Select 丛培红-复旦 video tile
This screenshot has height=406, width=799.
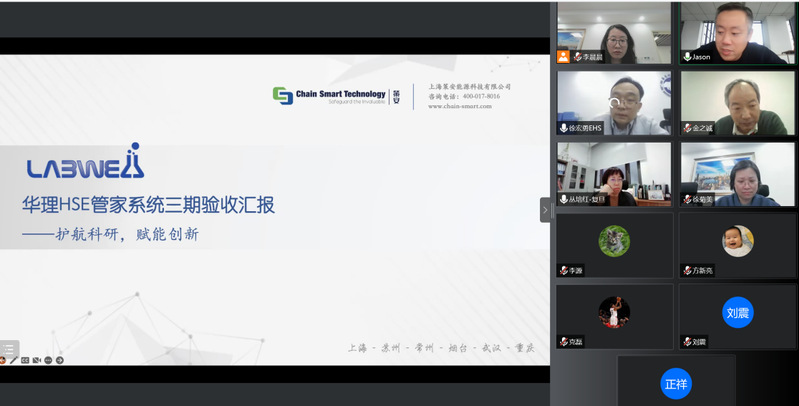pos(614,174)
